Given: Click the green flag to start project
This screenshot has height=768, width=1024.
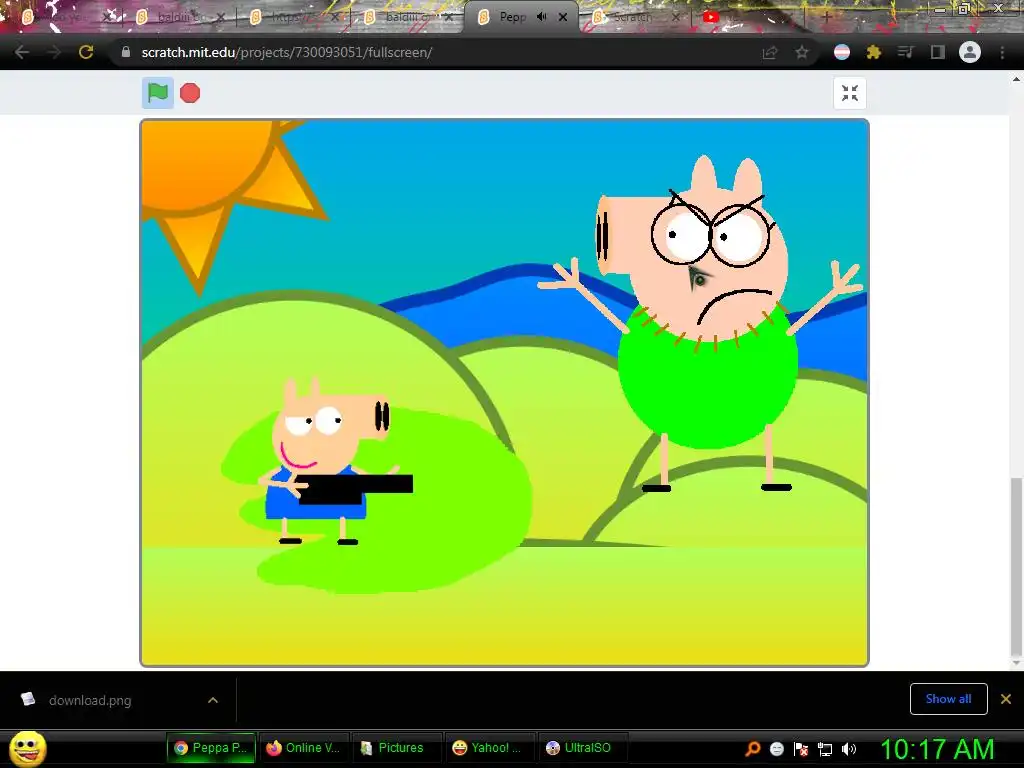Looking at the screenshot, I should coord(157,93).
